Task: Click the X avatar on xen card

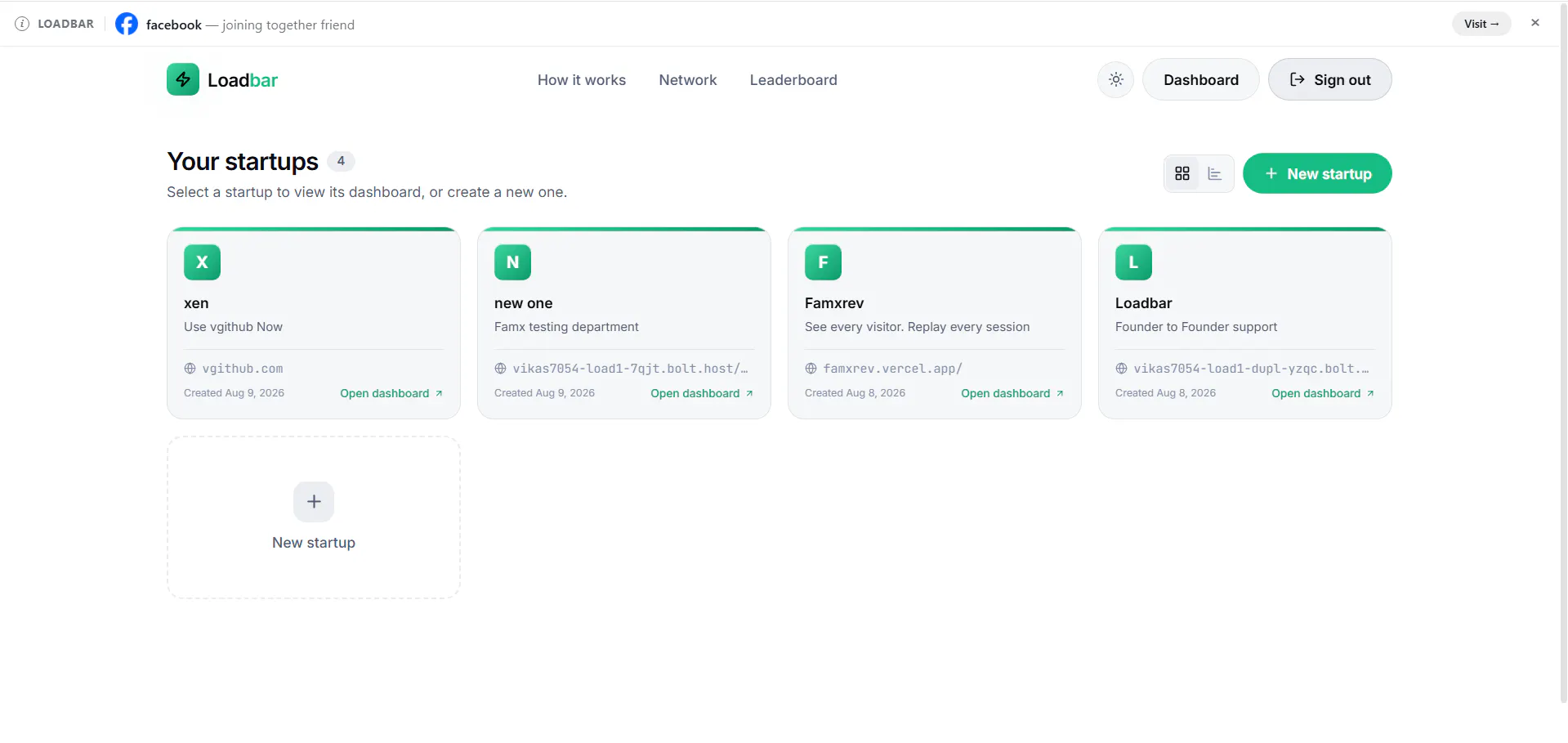Action: [x=202, y=262]
